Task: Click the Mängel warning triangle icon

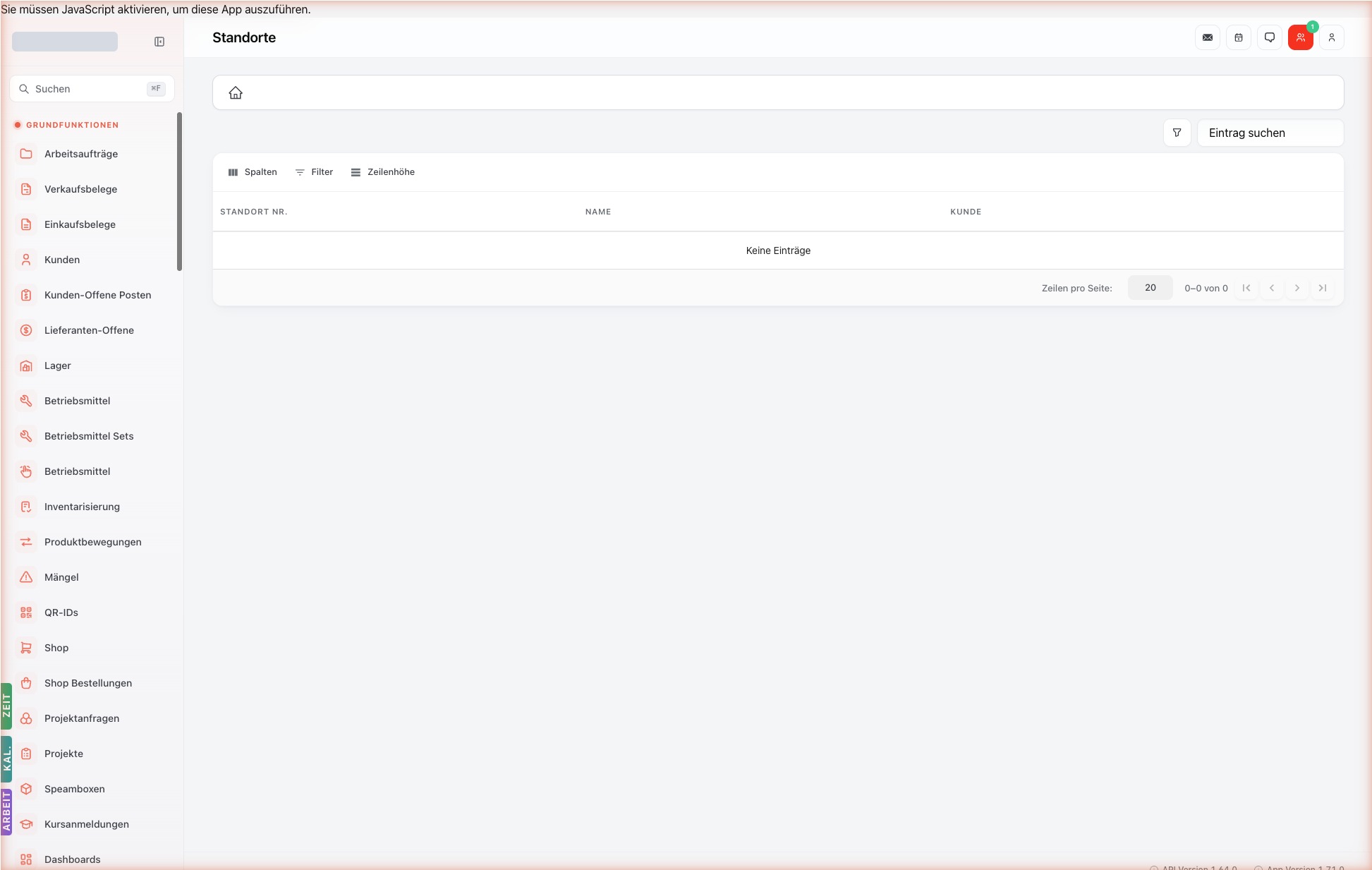Action: [x=26, y=577]
